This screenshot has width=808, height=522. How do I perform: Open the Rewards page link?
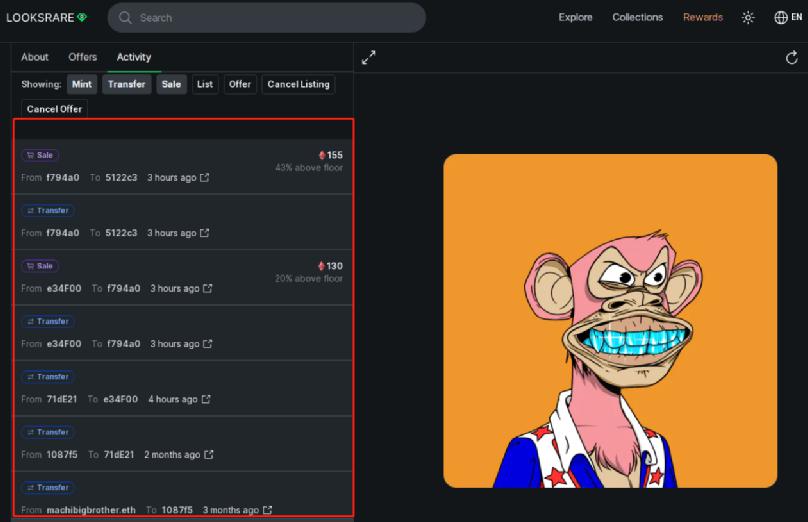[x=703, y=18]
